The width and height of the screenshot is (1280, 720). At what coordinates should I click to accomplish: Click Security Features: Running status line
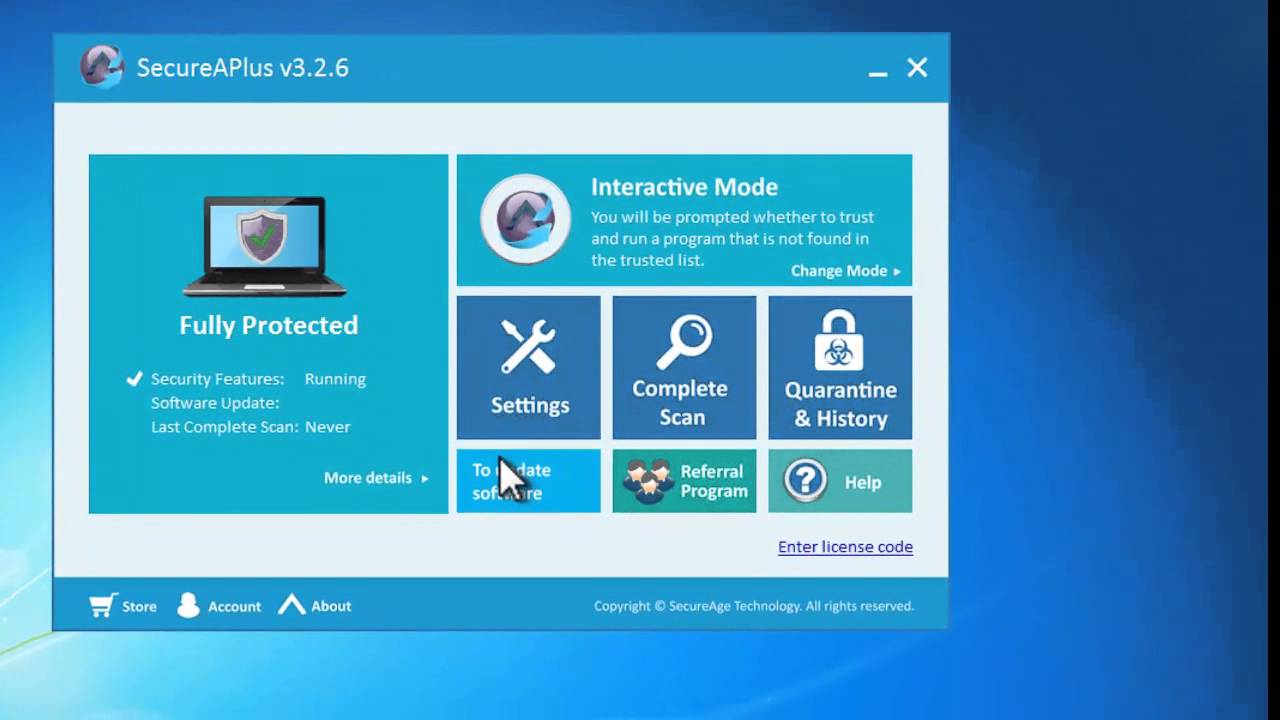click(258, 379)
